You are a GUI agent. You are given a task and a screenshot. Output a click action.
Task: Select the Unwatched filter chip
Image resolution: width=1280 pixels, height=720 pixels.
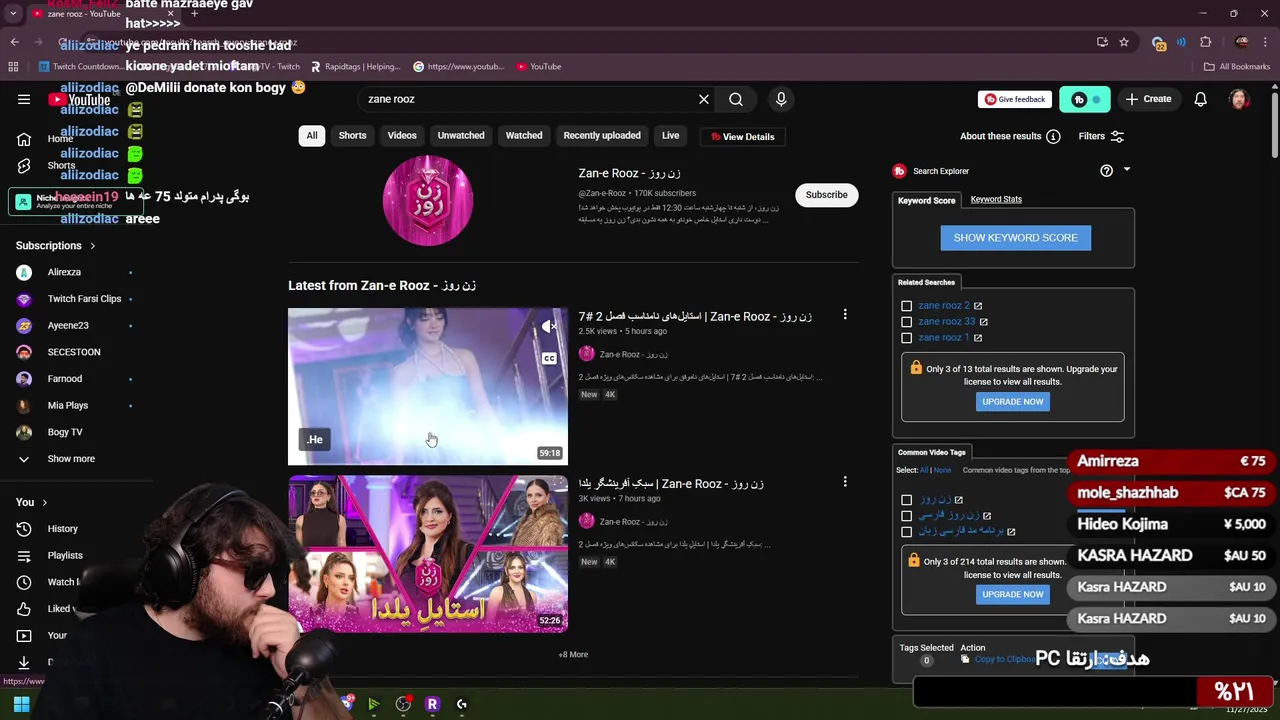coord(461,136)
